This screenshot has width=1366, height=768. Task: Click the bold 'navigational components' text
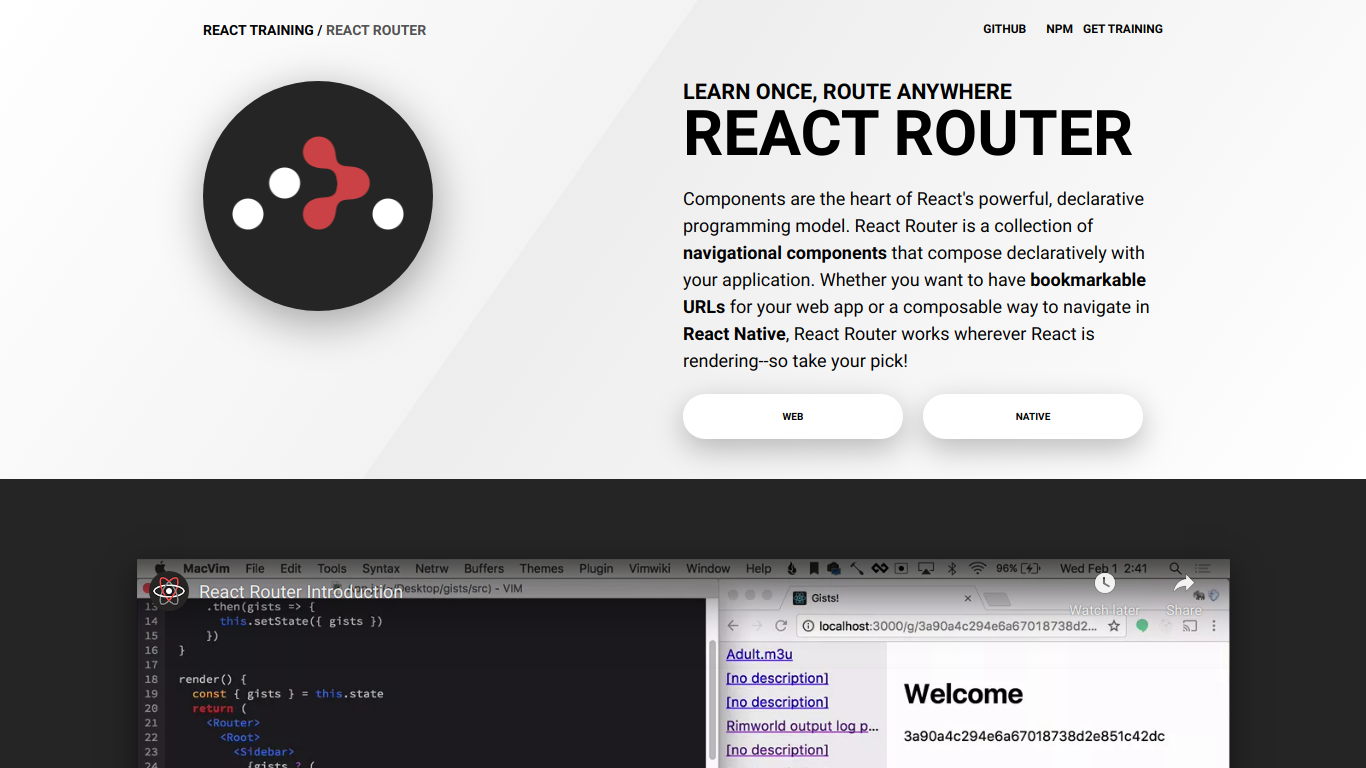785,253
